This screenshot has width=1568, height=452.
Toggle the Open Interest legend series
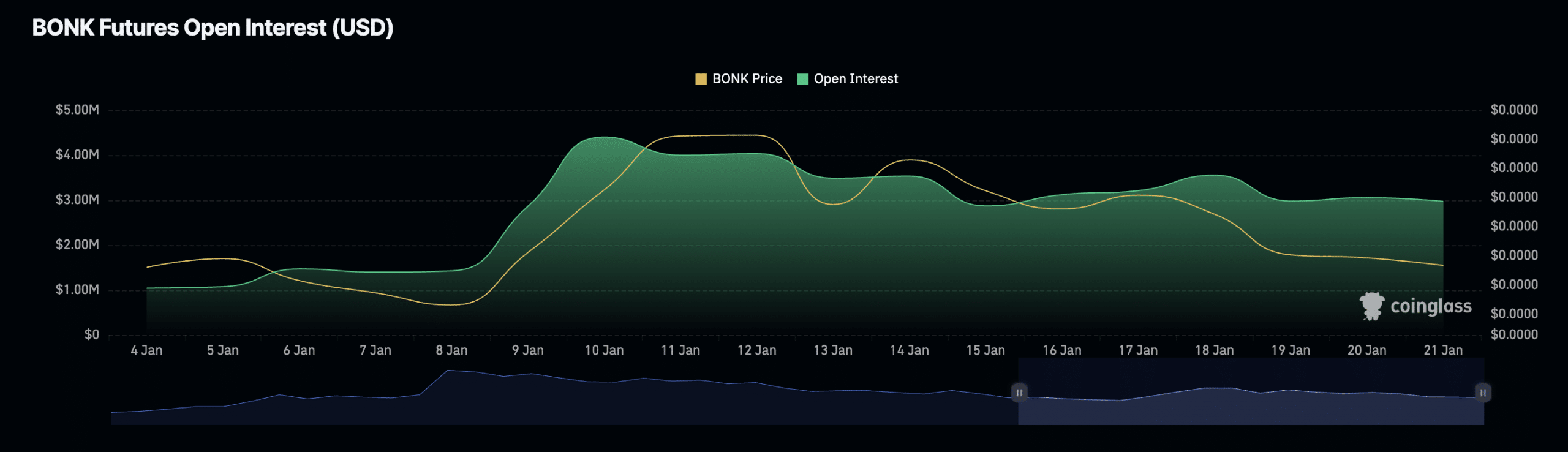848,79
